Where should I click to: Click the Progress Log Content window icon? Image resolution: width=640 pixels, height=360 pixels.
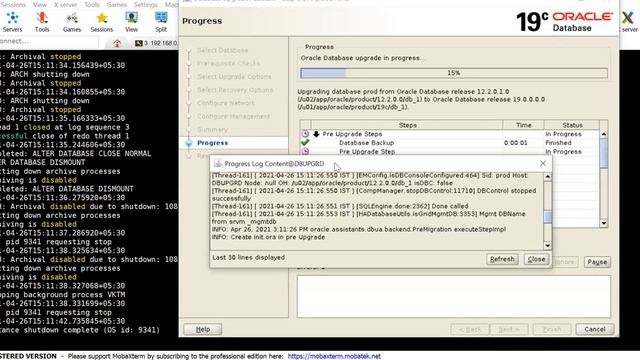(218, 164)
